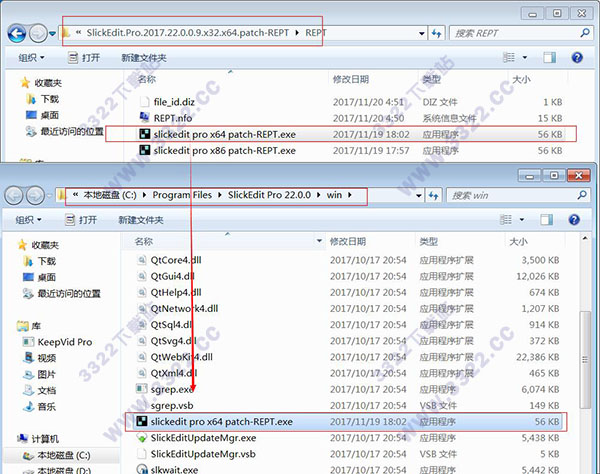This screenshot has height=474, width=600.
Task: Select sgrep.vsb file
Action: pyautogui.click(x=172, y=406)
